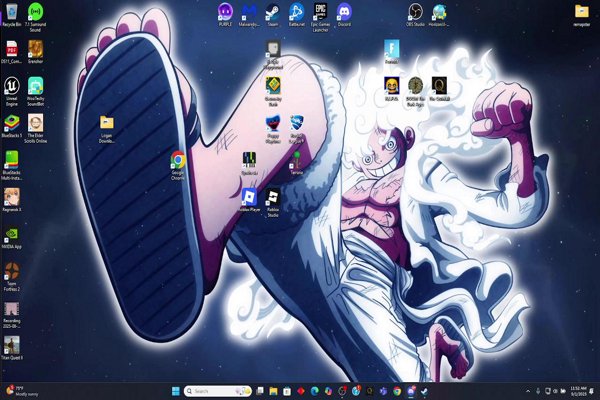The image size is (600, 400).
Task: Open the purple face app shortcut
Action: (225, 15)
